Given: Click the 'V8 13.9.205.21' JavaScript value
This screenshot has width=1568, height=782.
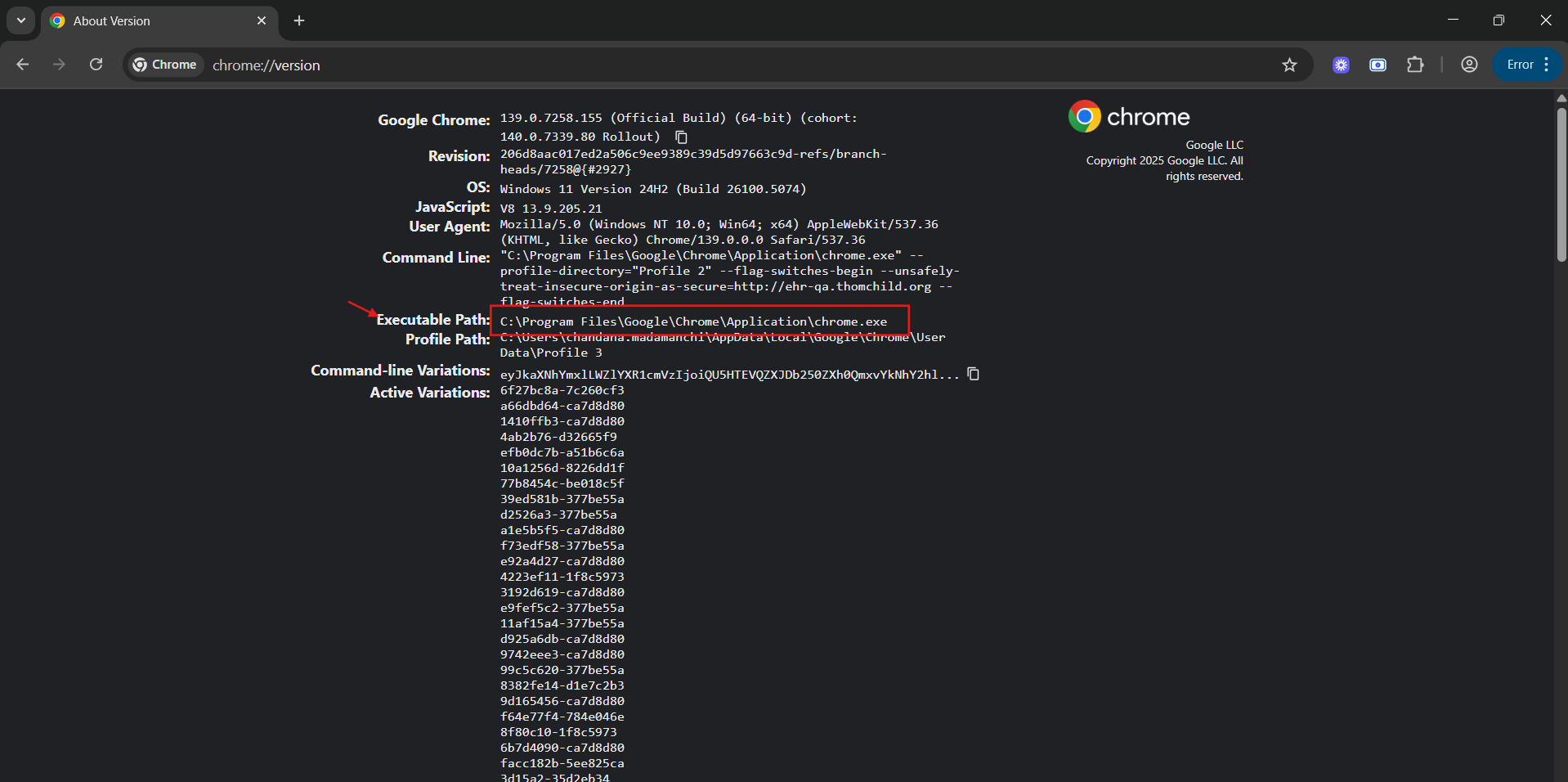Looking at the screenshot, I should pos(551,209).
